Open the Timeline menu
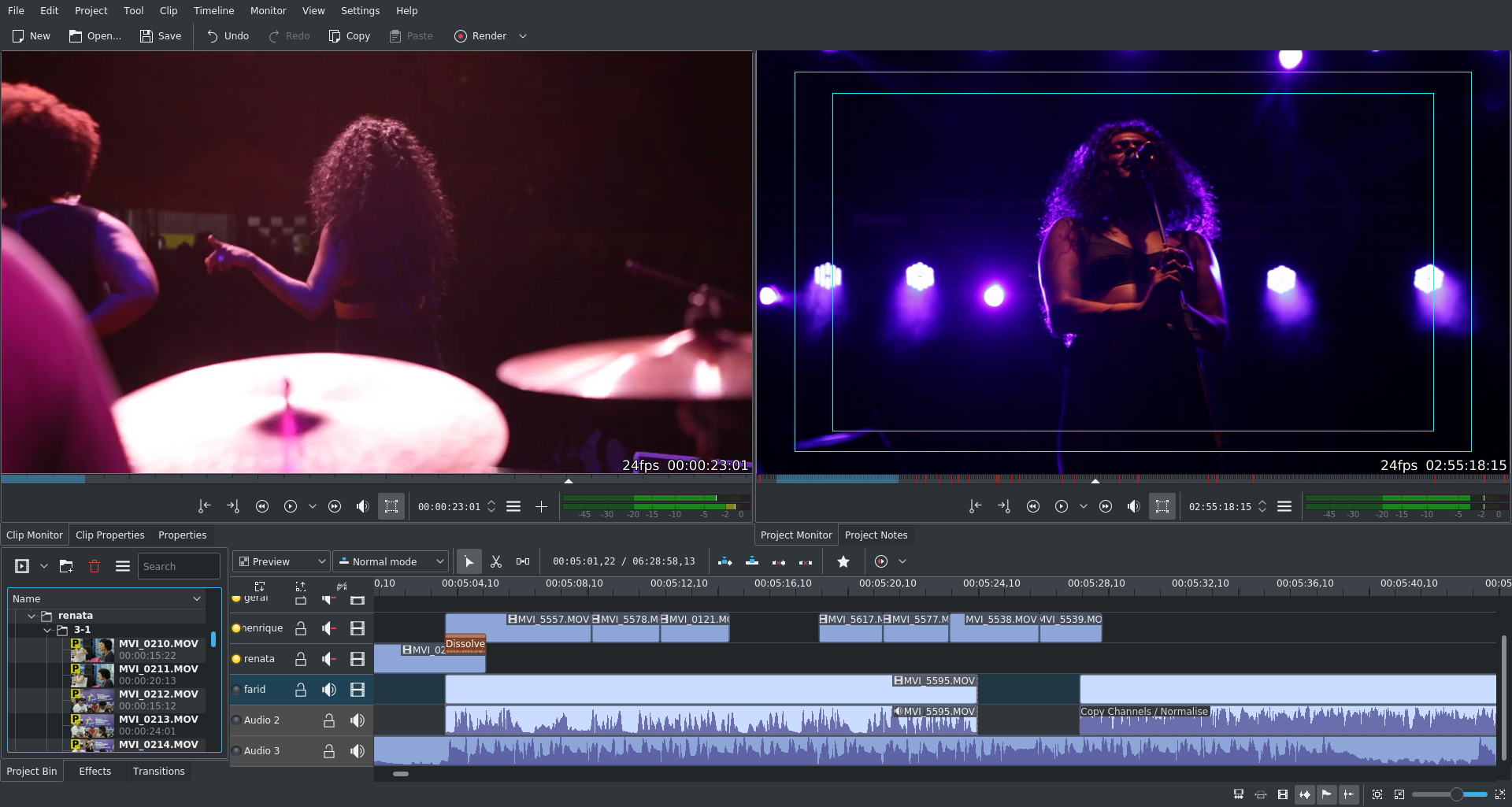Viewport: 1512px width, 807px height. [x=213, y=10]
